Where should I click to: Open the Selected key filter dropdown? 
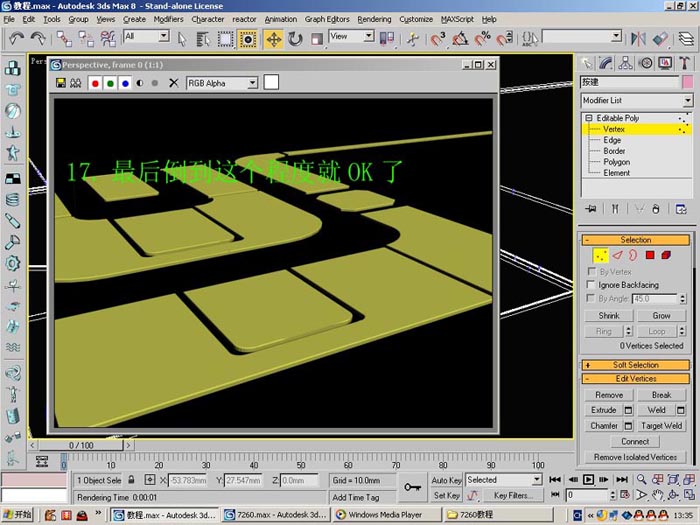coord(537,479)
